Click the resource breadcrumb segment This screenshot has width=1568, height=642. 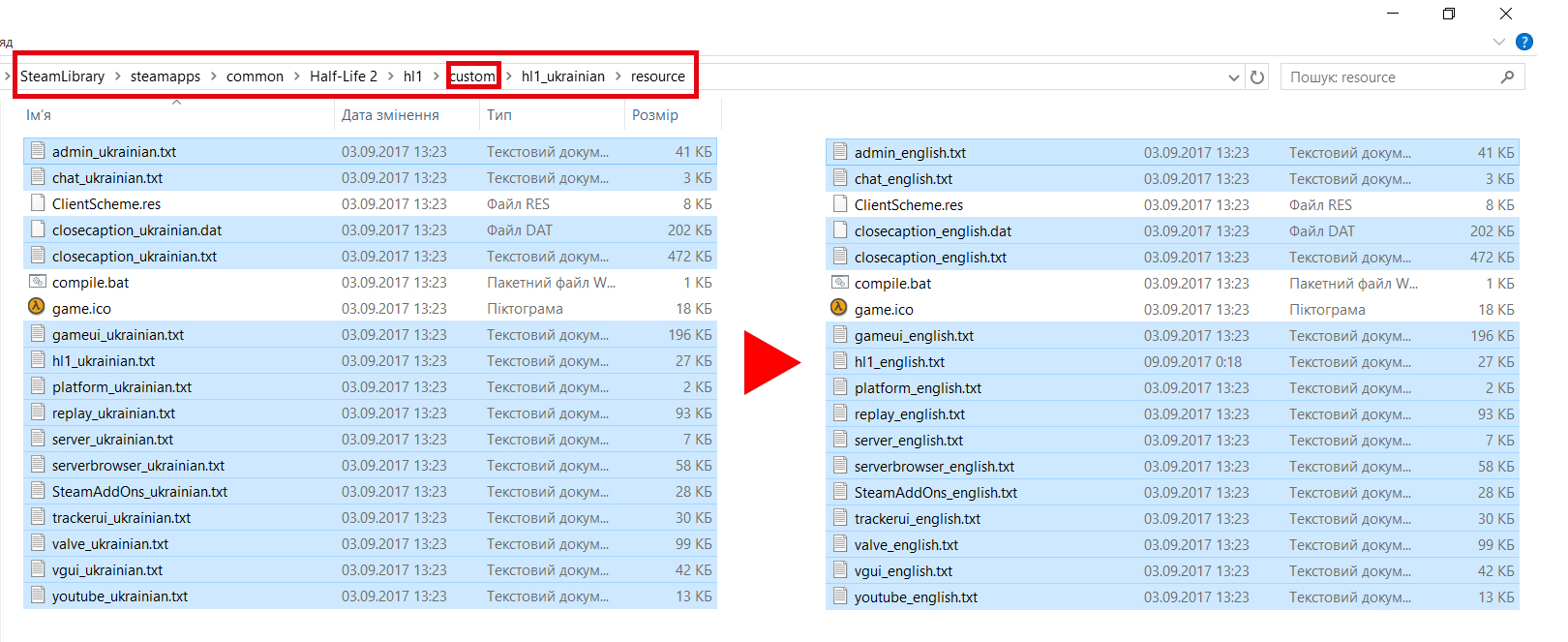[658, 76]
